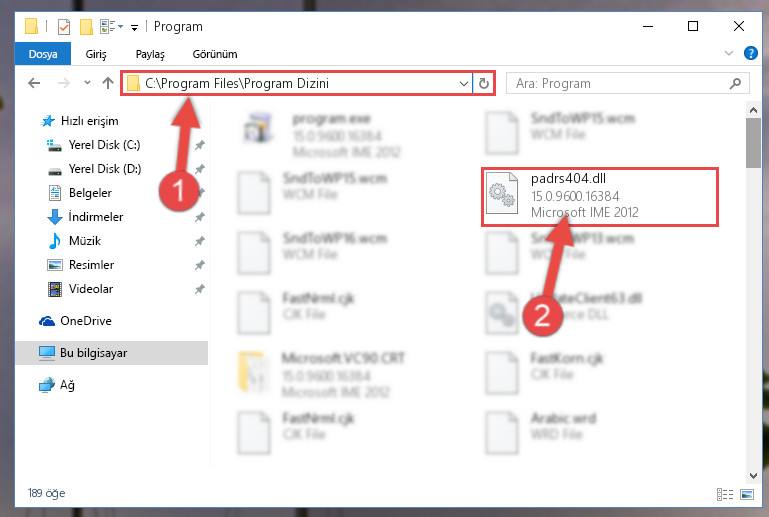Switch to details view icon
The height and width of the screenshot is (517, 769).
click(725, 494)
